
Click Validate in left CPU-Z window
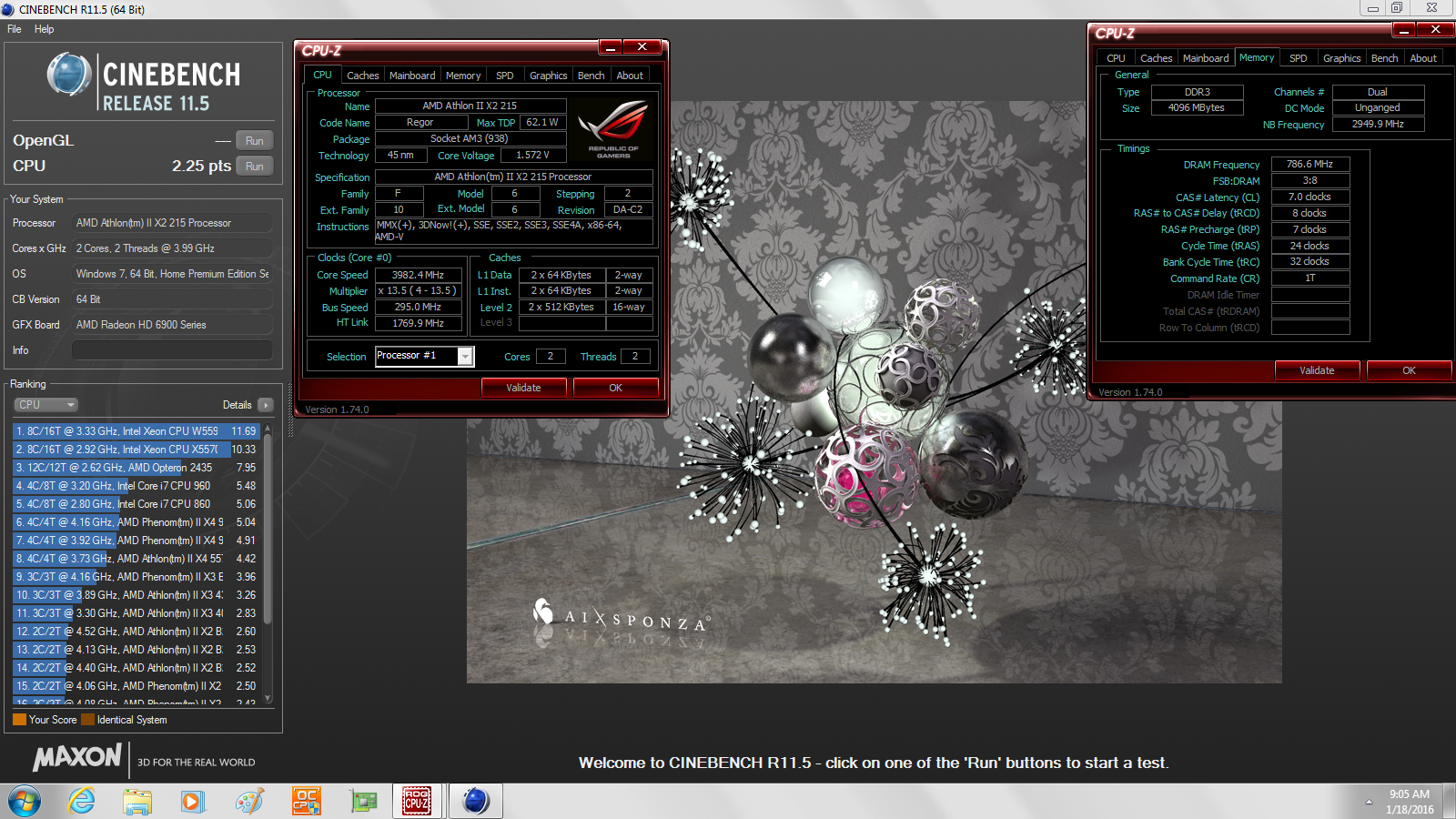pyautogui.click(x=523, y=388)
